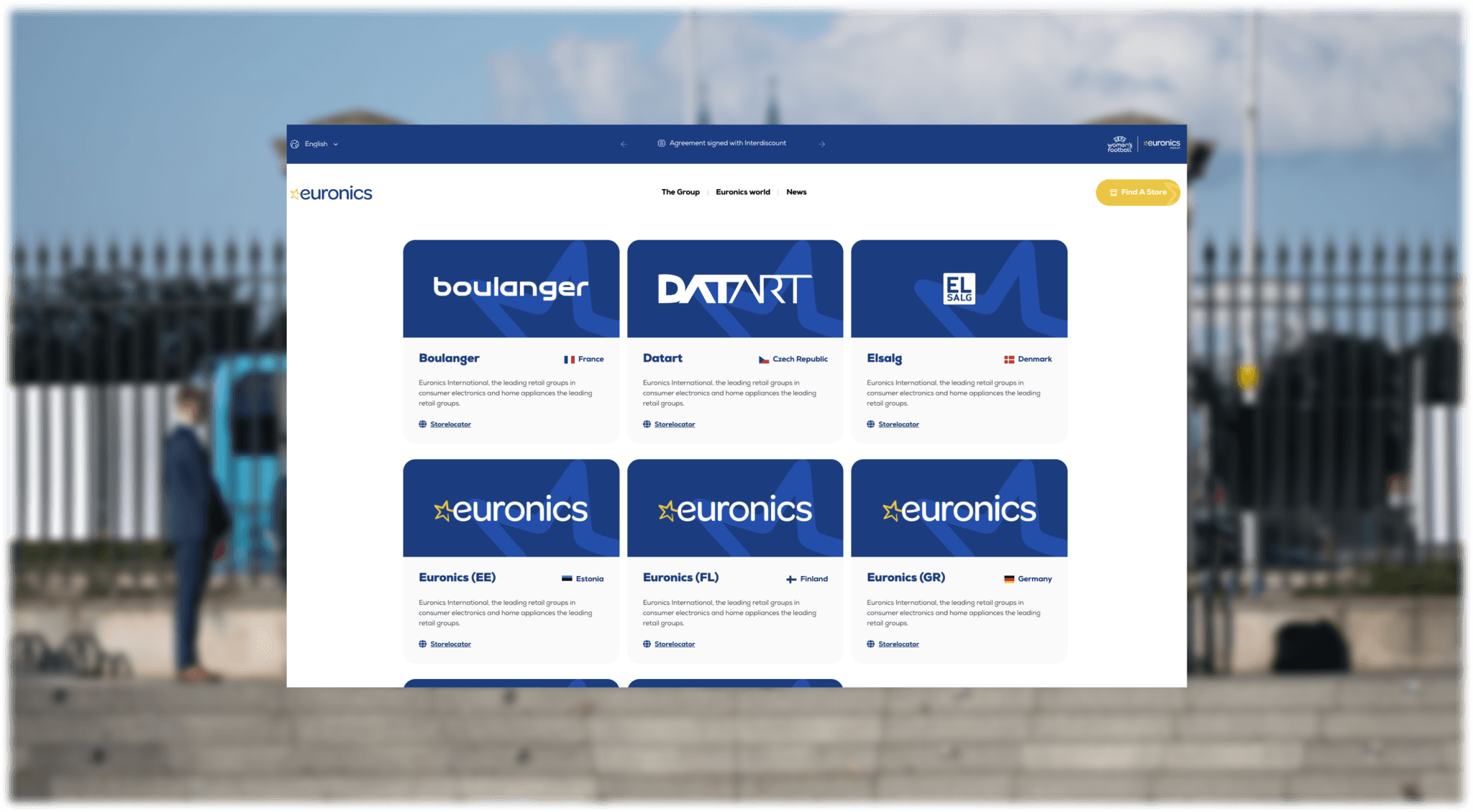This screenshot has width=1473, height=812.
Task: Click the Czech Republic country label
Action: point(801,360)
